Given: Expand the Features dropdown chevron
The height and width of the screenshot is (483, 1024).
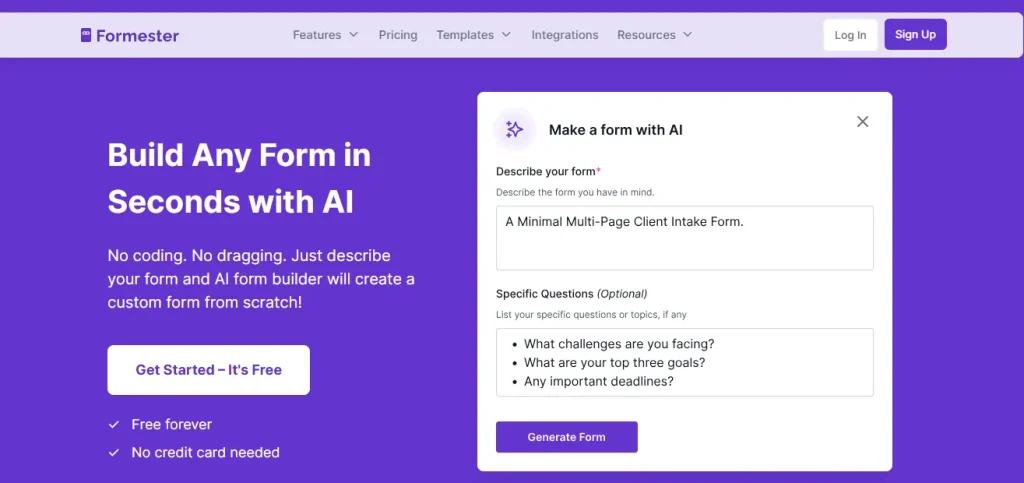Looking at the screenshot, I should click(x=353, y=35).
